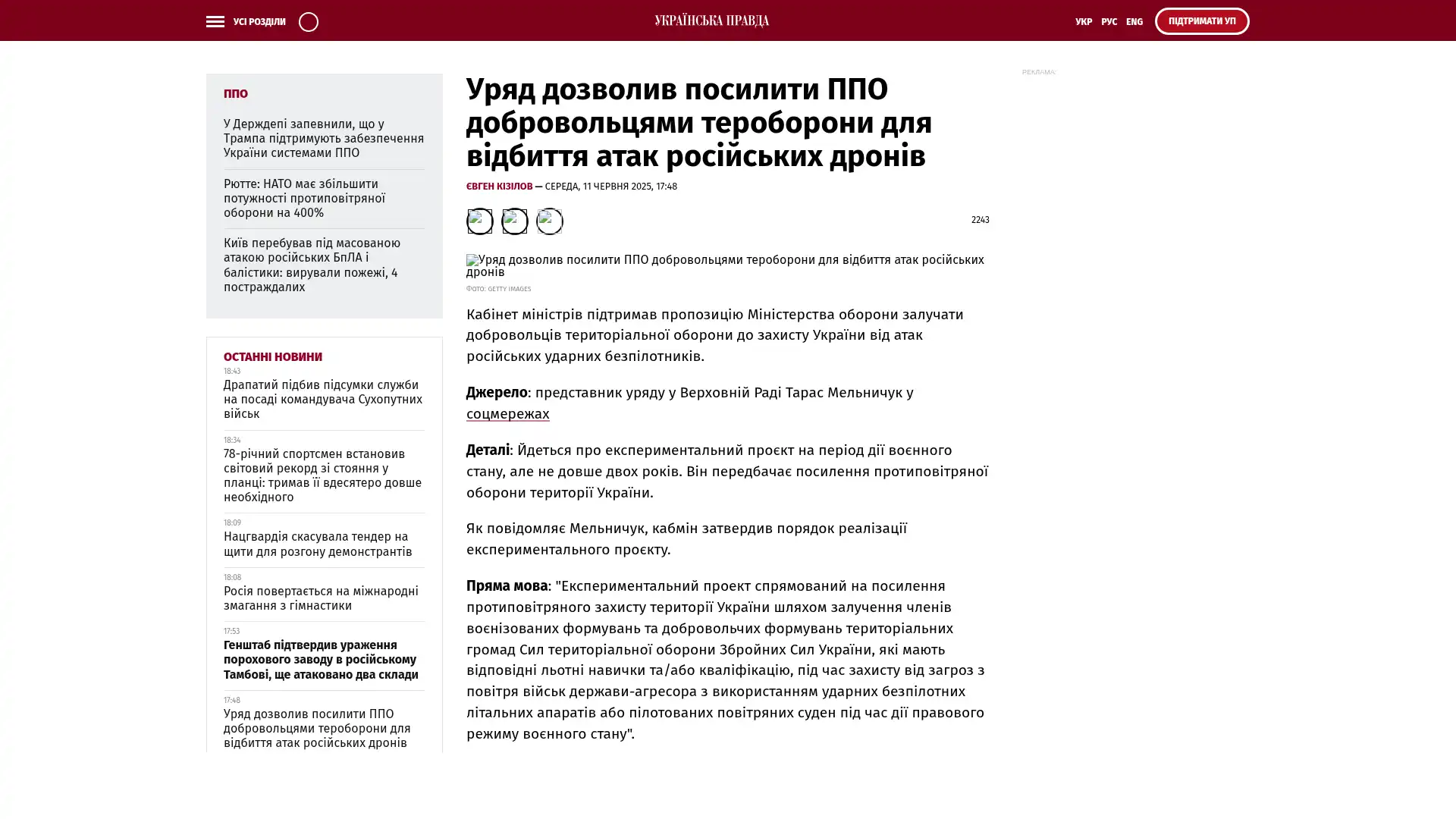The width and height of the screenshot is (1456, 819).
Task: Expand the УСІ РОЗДІЛИ sections list
Action: coord(259,22)
